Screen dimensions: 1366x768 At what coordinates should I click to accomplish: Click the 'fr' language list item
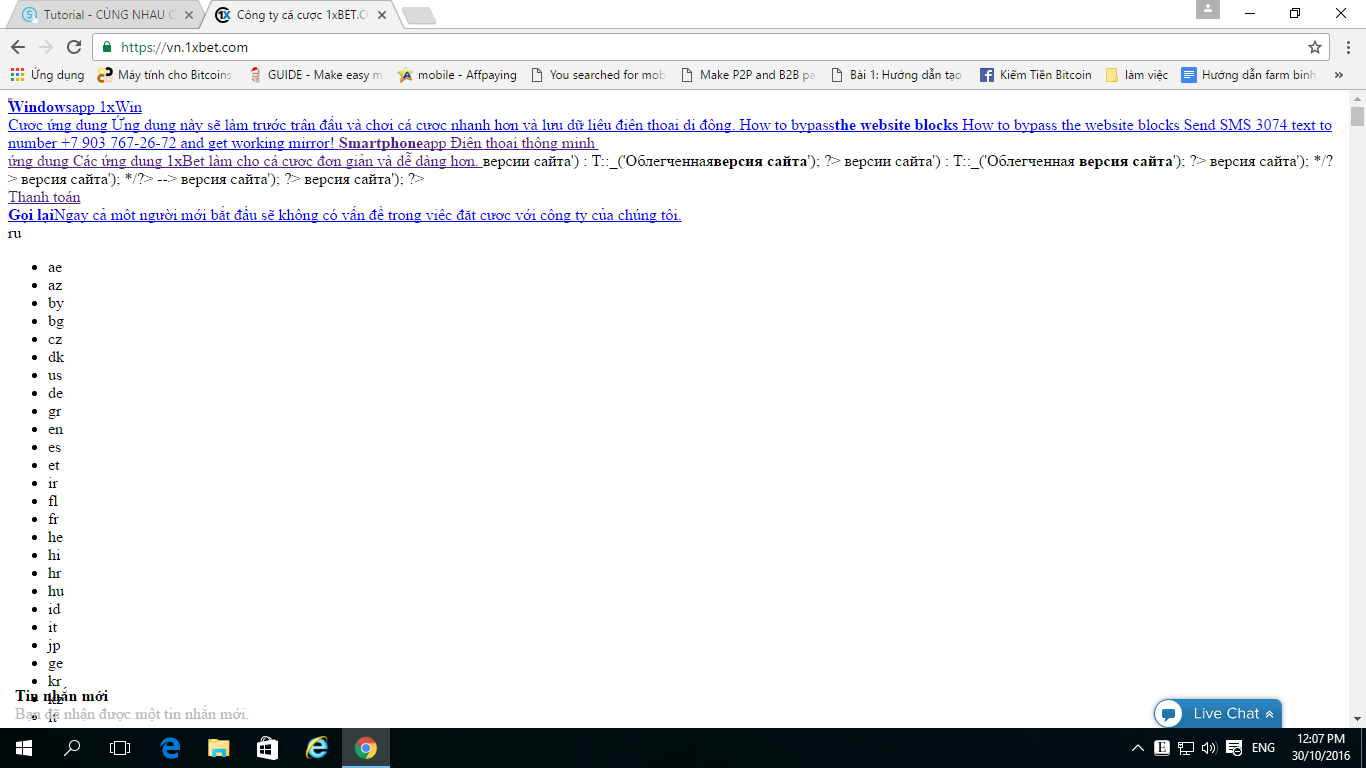(x=54, y=519)
